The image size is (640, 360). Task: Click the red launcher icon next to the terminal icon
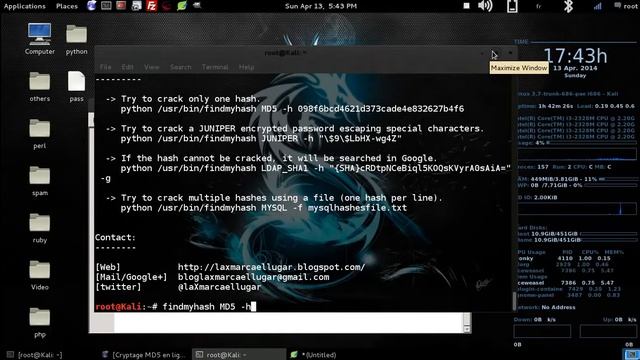(121, 6)
